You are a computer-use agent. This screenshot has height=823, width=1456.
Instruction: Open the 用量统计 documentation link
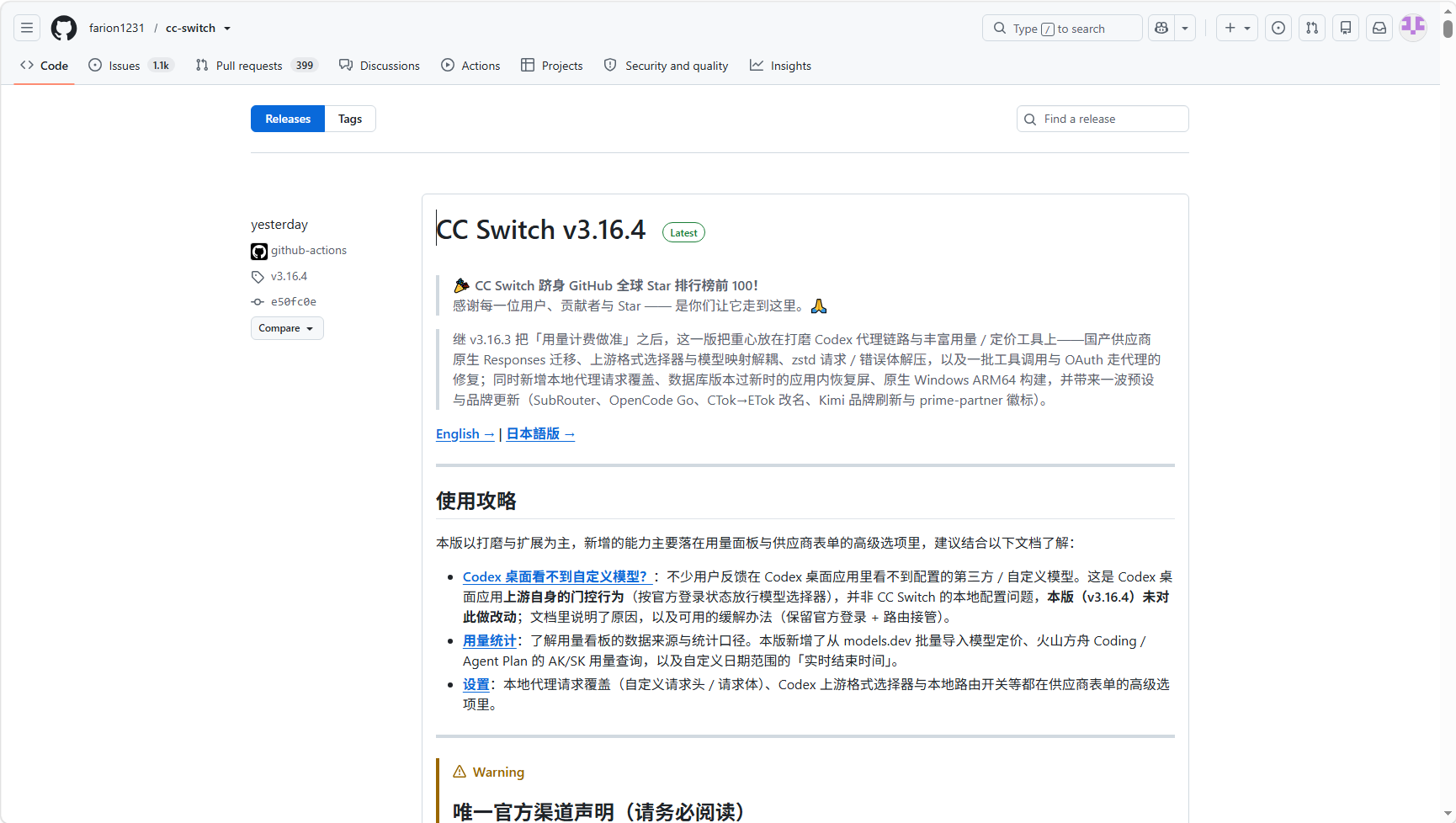point(490,640)
